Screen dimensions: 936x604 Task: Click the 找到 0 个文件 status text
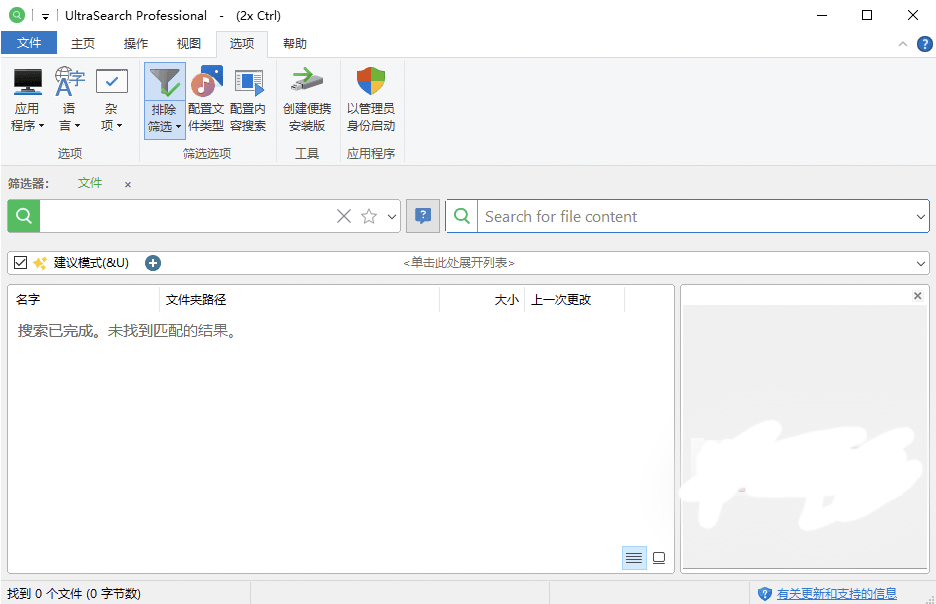pyautogui.click(x=74, y=594)
